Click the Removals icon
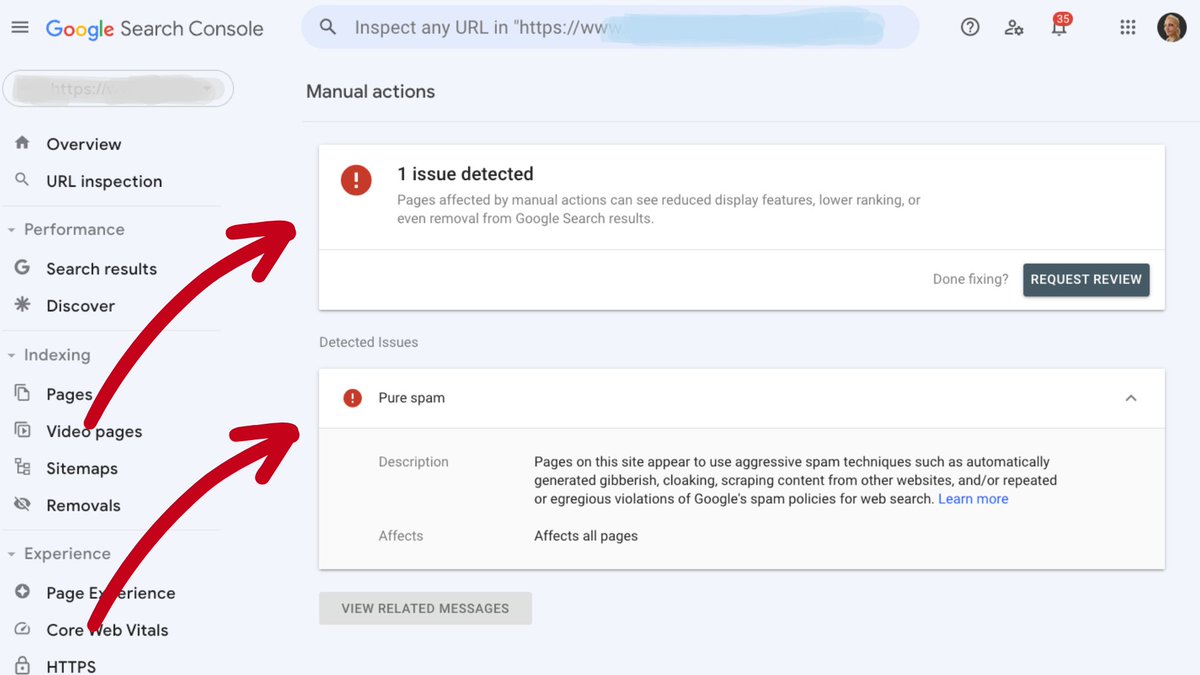This screenshot has width=1200, height=675. tap(22, 504)
